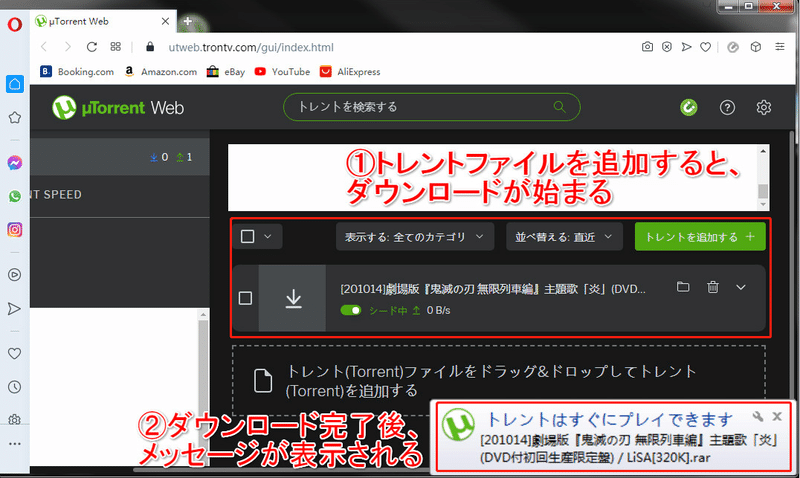Open WhatsApp in the Opera sidebar
Viewport: 800px width, 478px height.
[15, 196]
